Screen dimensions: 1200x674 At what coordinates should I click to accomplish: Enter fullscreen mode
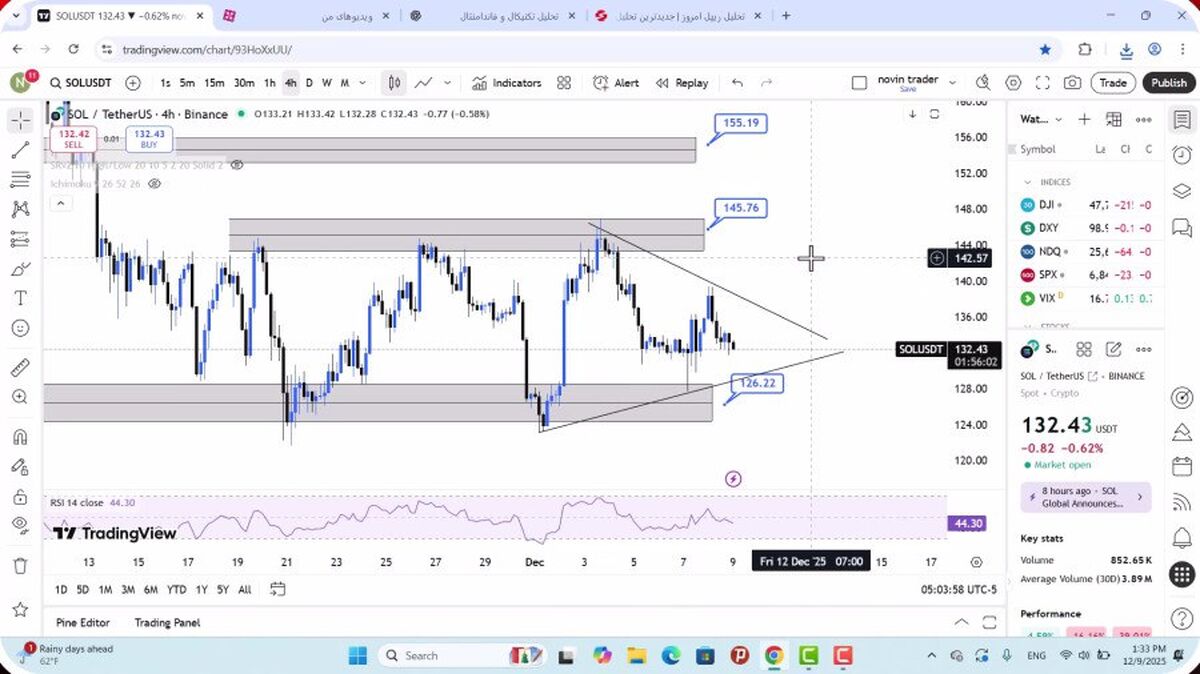pyautogui.click(x=1043, y=83)
